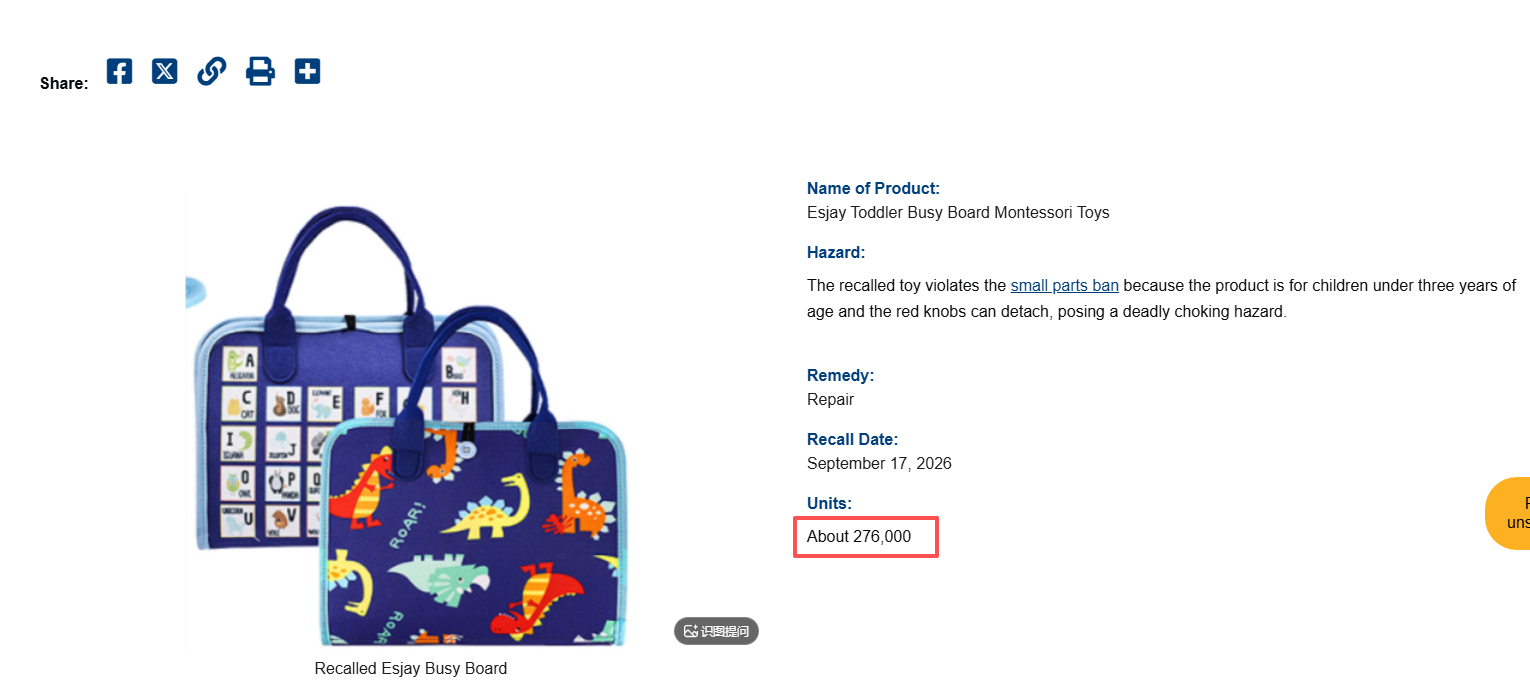Click the highlighted About 276,000 units value
The height and width of the screenshot is (680, 1530).
[x=859, y=537]
